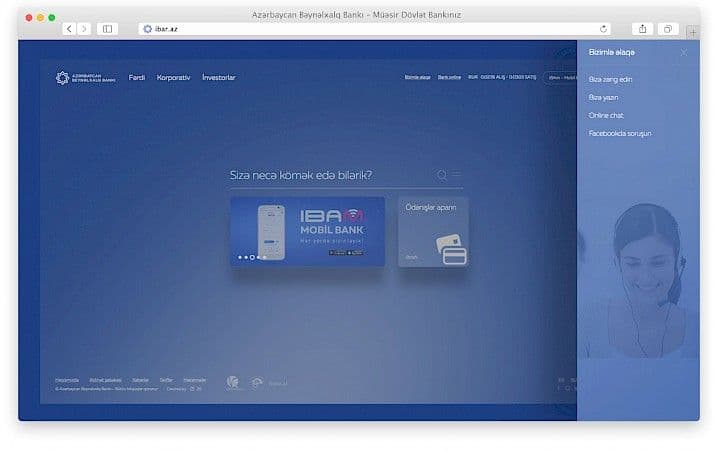The height and width of the screenshot is (451, 717).
Task: View the EUR exchange rate text
Action: coord(502,77)
